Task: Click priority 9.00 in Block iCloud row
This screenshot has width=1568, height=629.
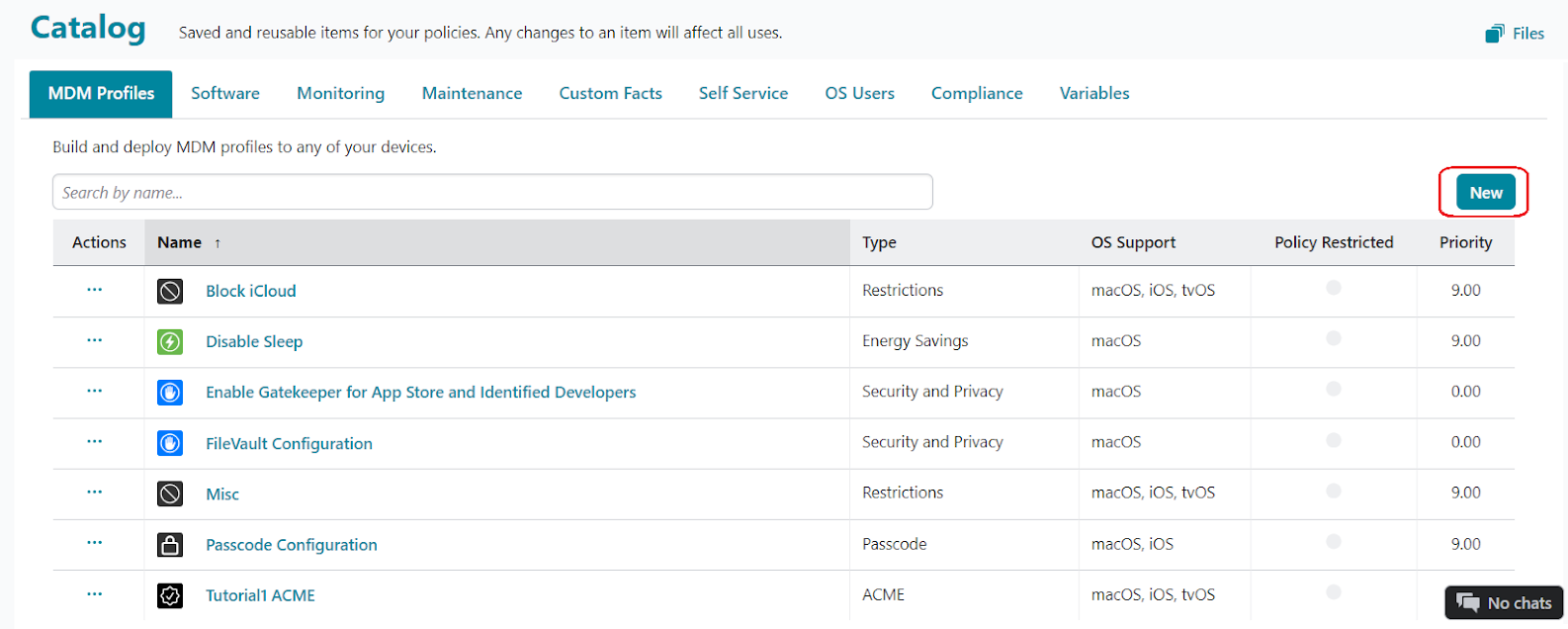Action: (x=1466, y=290)
